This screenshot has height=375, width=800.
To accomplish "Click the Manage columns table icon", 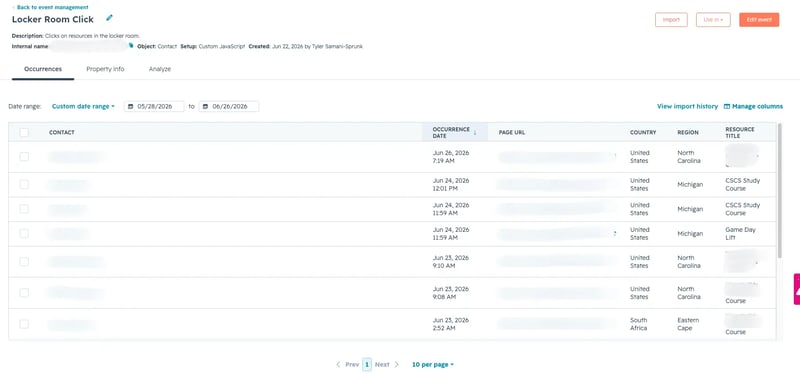I will click(x=727, y=107).
